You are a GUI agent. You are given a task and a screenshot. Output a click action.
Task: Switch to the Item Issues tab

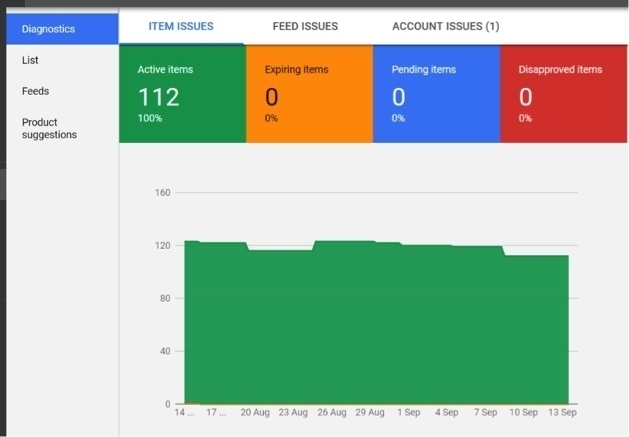click(181, 26)
